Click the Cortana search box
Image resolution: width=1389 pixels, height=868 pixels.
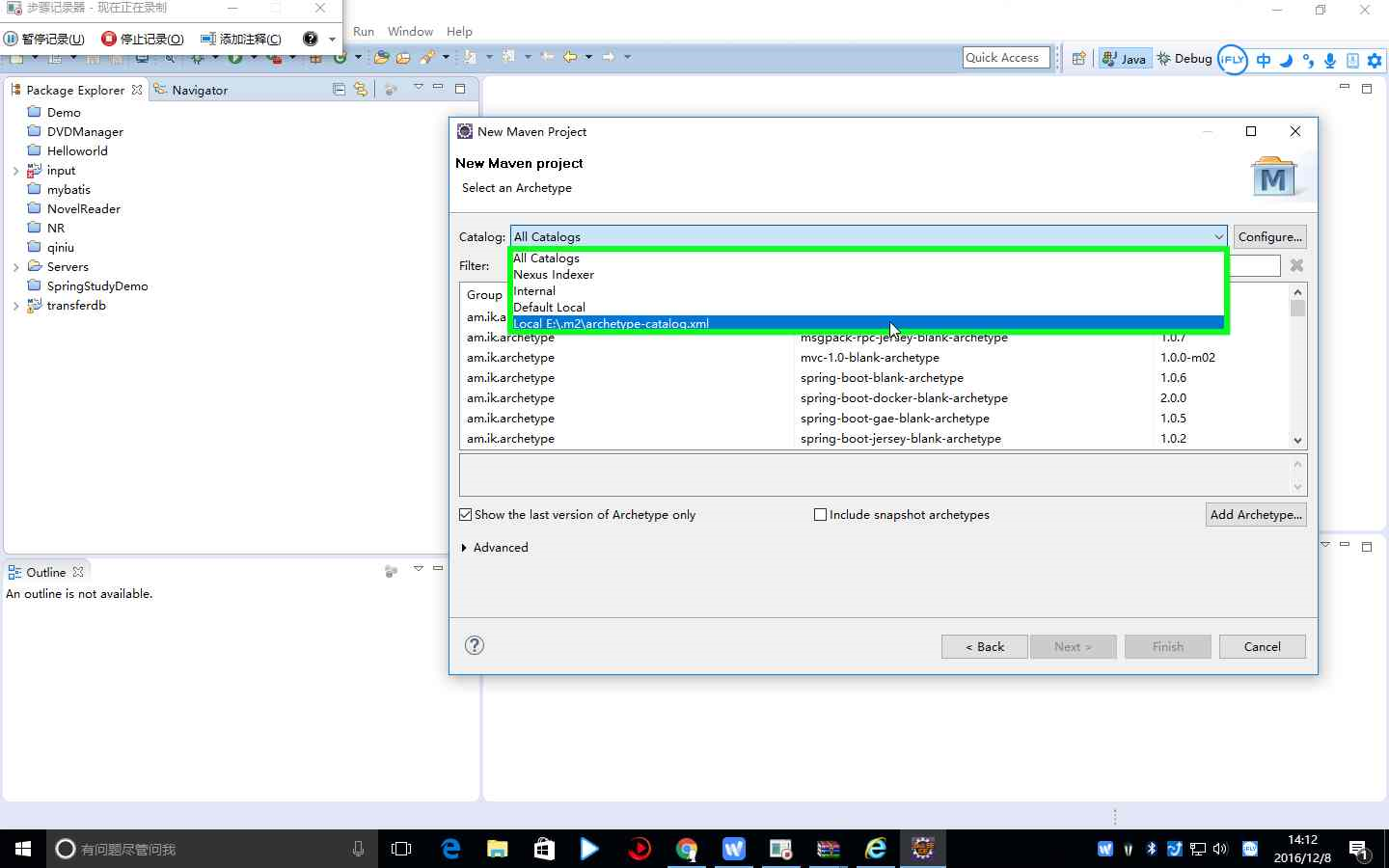tap(212, 849)
